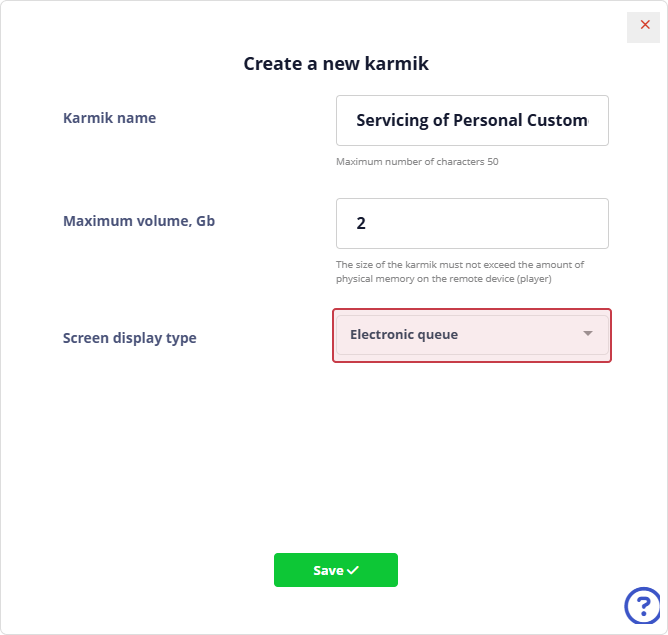Click the "Screen display type" label
The image size is (668, 635).
click(130, 338)
